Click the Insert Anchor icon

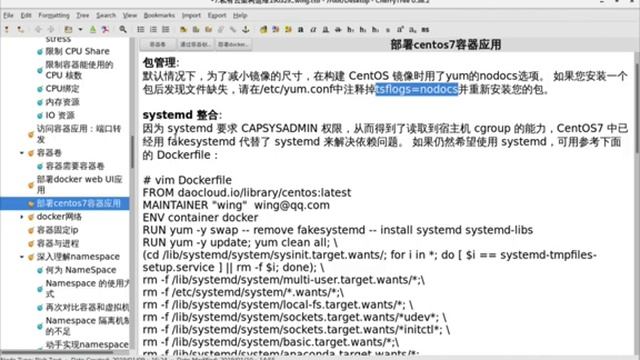point(246,29)
